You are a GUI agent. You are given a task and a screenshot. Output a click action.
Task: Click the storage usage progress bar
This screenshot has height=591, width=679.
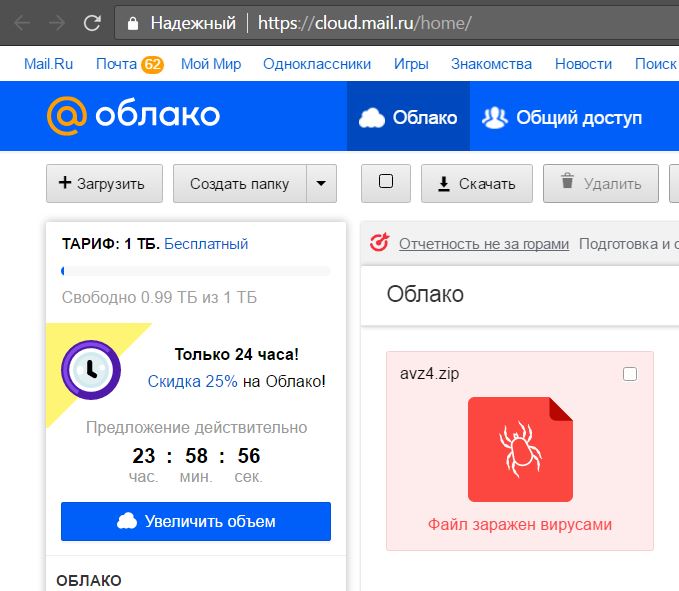(x=196, y=271)
